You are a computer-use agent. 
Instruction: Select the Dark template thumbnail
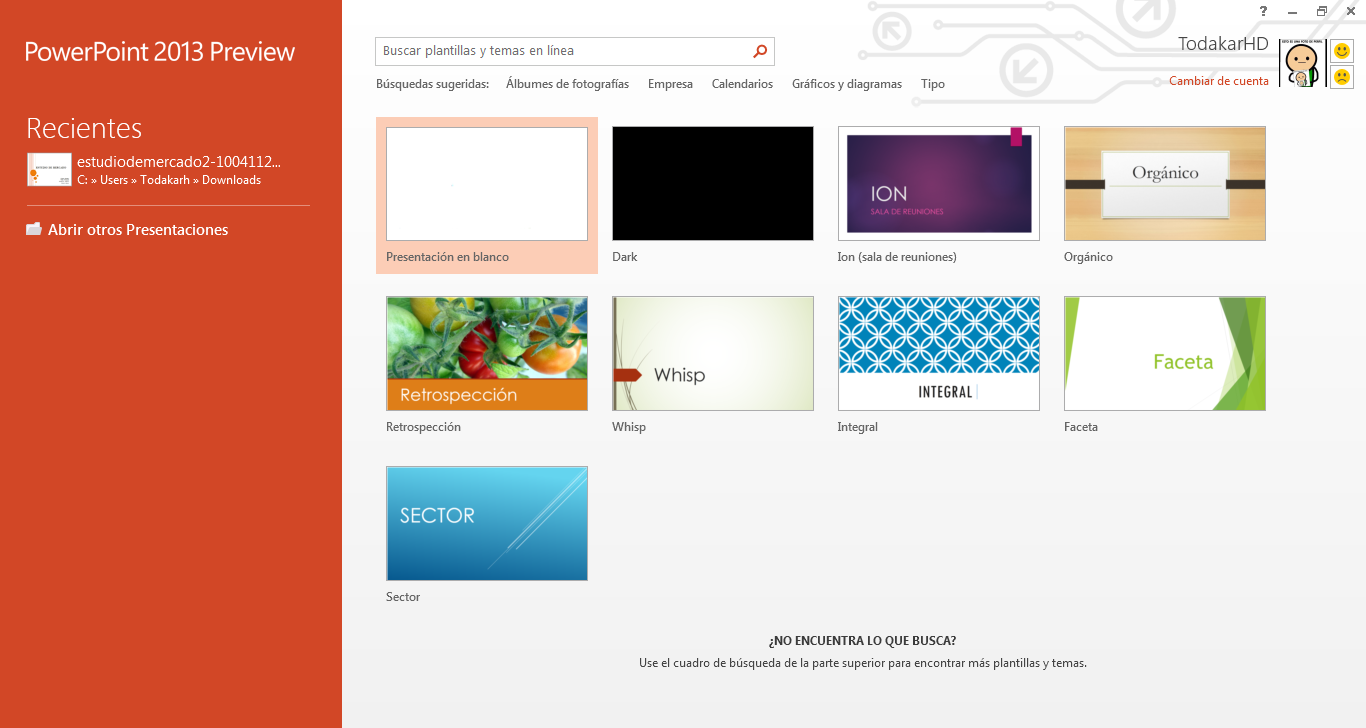pos(713,184)
